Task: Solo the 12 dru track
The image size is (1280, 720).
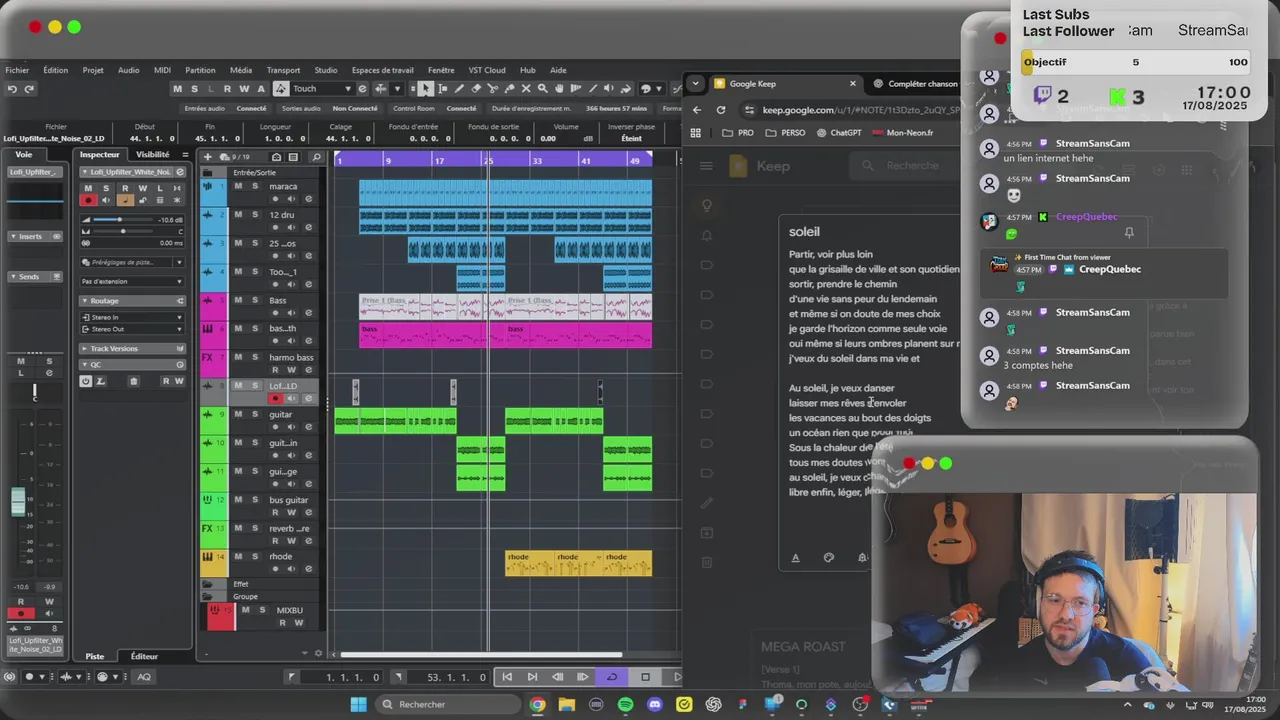Action: coord(255,214)
